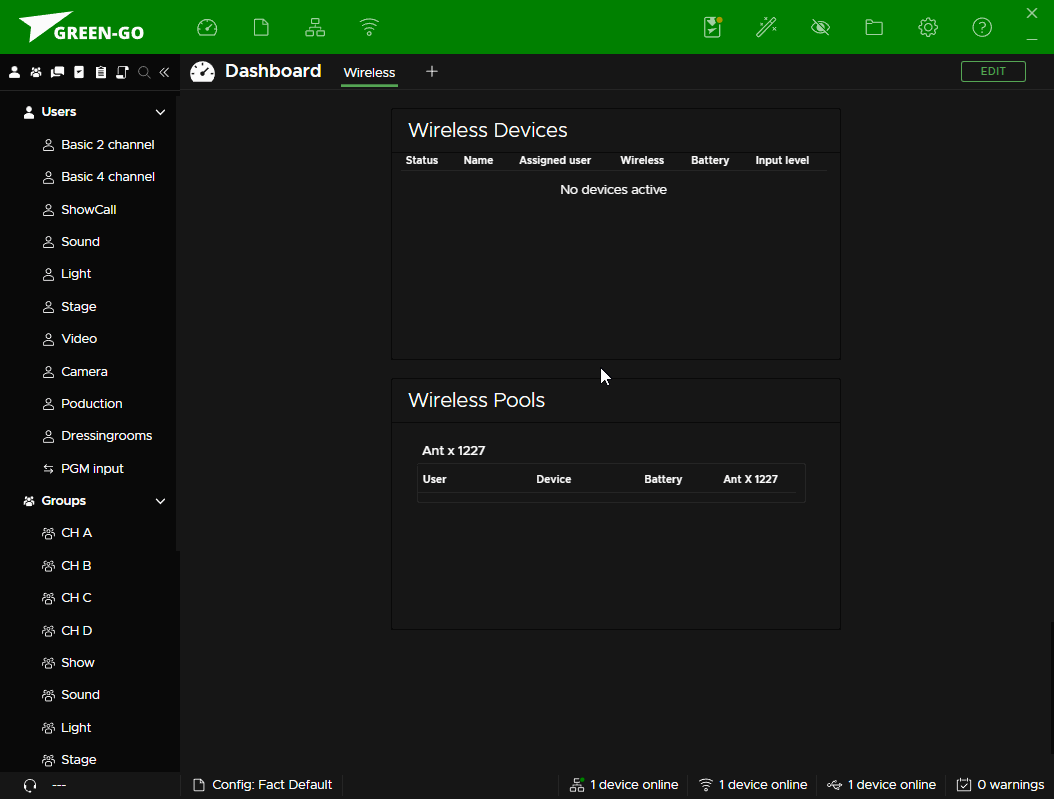Collapse the Groups section in the sidebar
This screenshot has width=1054, height=799.
coord(160,501)
